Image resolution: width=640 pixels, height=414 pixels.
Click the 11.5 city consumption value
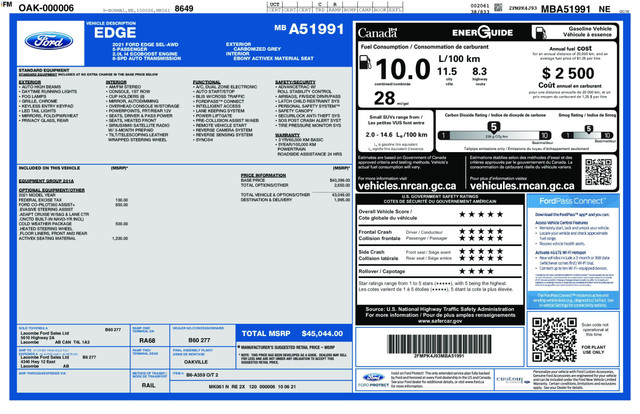[447, 72]
